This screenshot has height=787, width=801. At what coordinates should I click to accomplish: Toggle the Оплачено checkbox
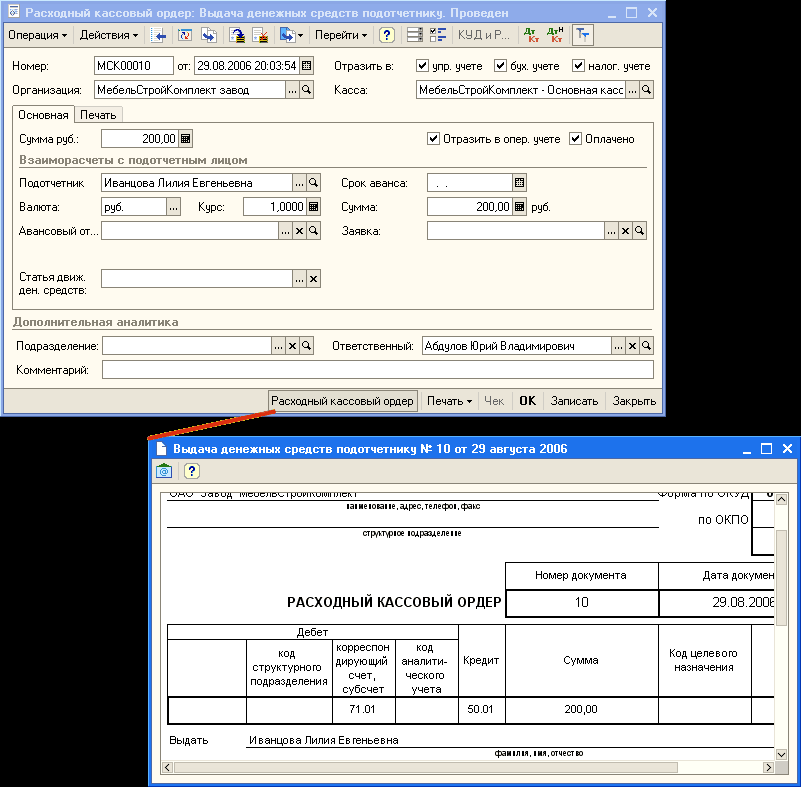(575, 138)
